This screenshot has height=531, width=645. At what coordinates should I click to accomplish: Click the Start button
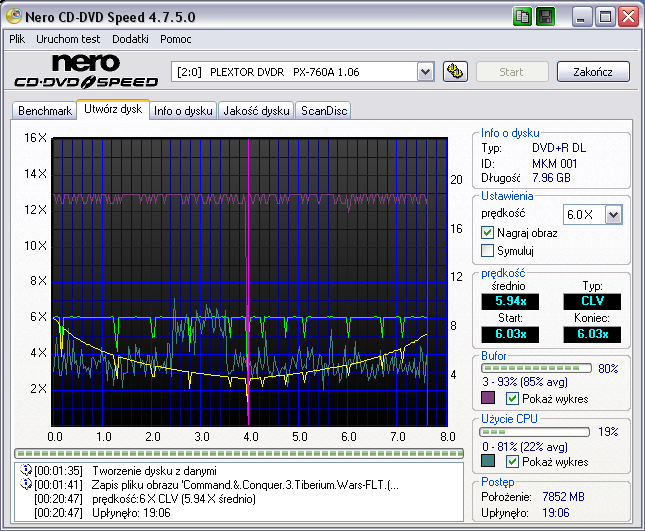click(x=512, y=72)
